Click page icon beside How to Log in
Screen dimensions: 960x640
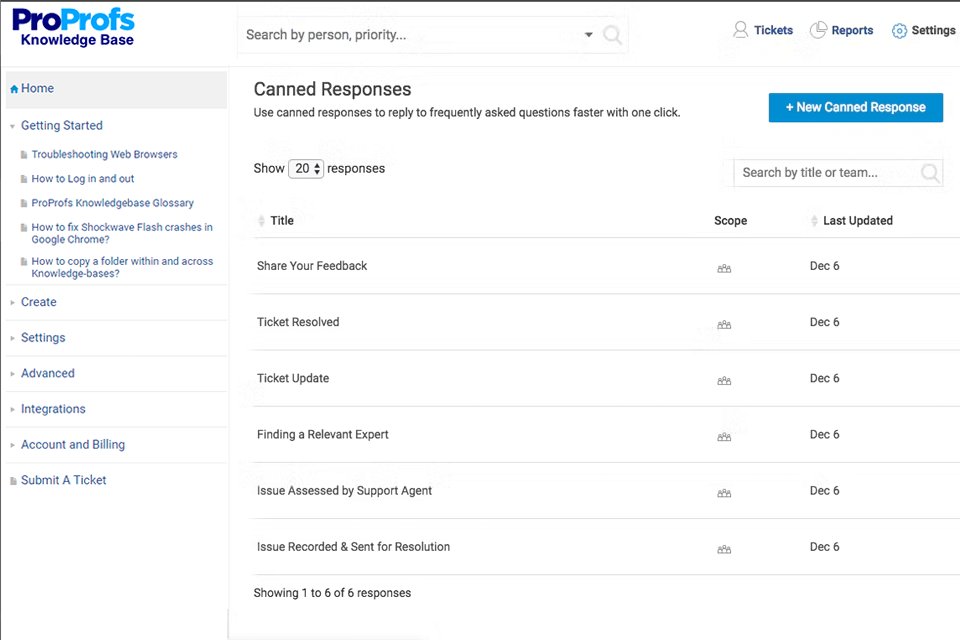[24, 179]
